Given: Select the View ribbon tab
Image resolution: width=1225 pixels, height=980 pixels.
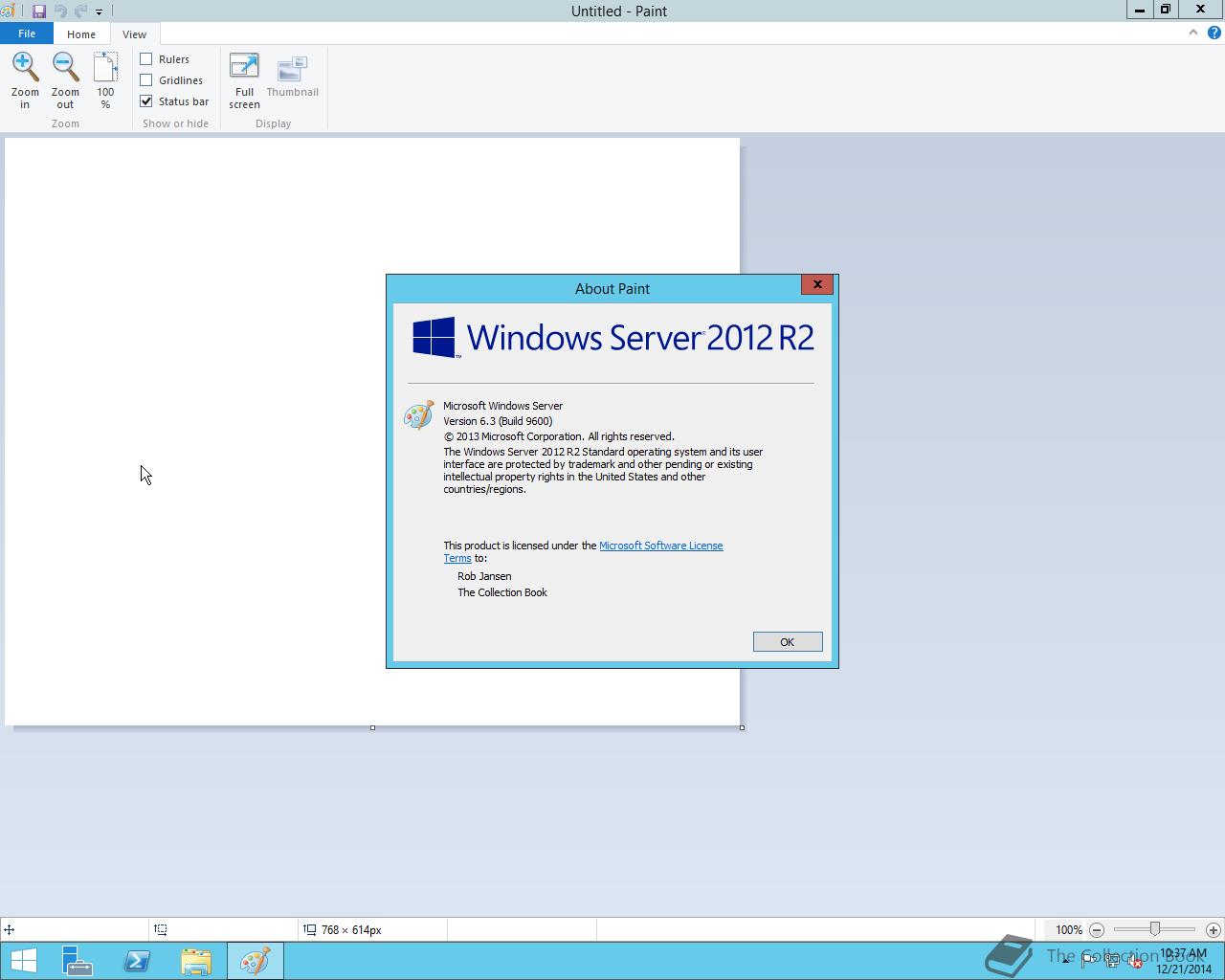Looking at the screenshot, I should pos(134,34).
